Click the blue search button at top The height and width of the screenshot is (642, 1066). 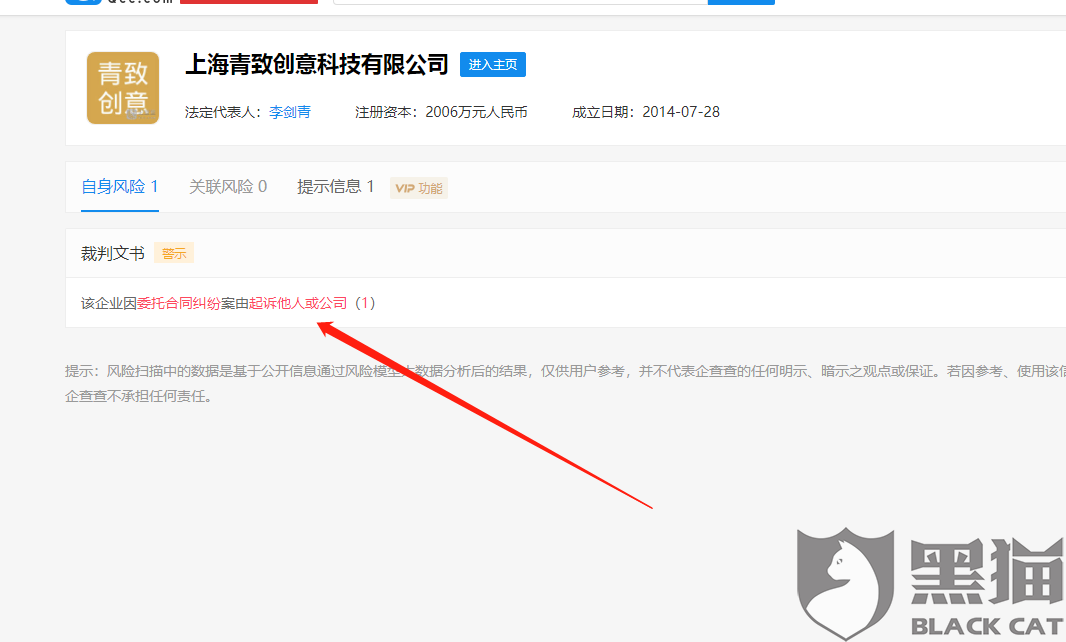click(x=741, y=2)
